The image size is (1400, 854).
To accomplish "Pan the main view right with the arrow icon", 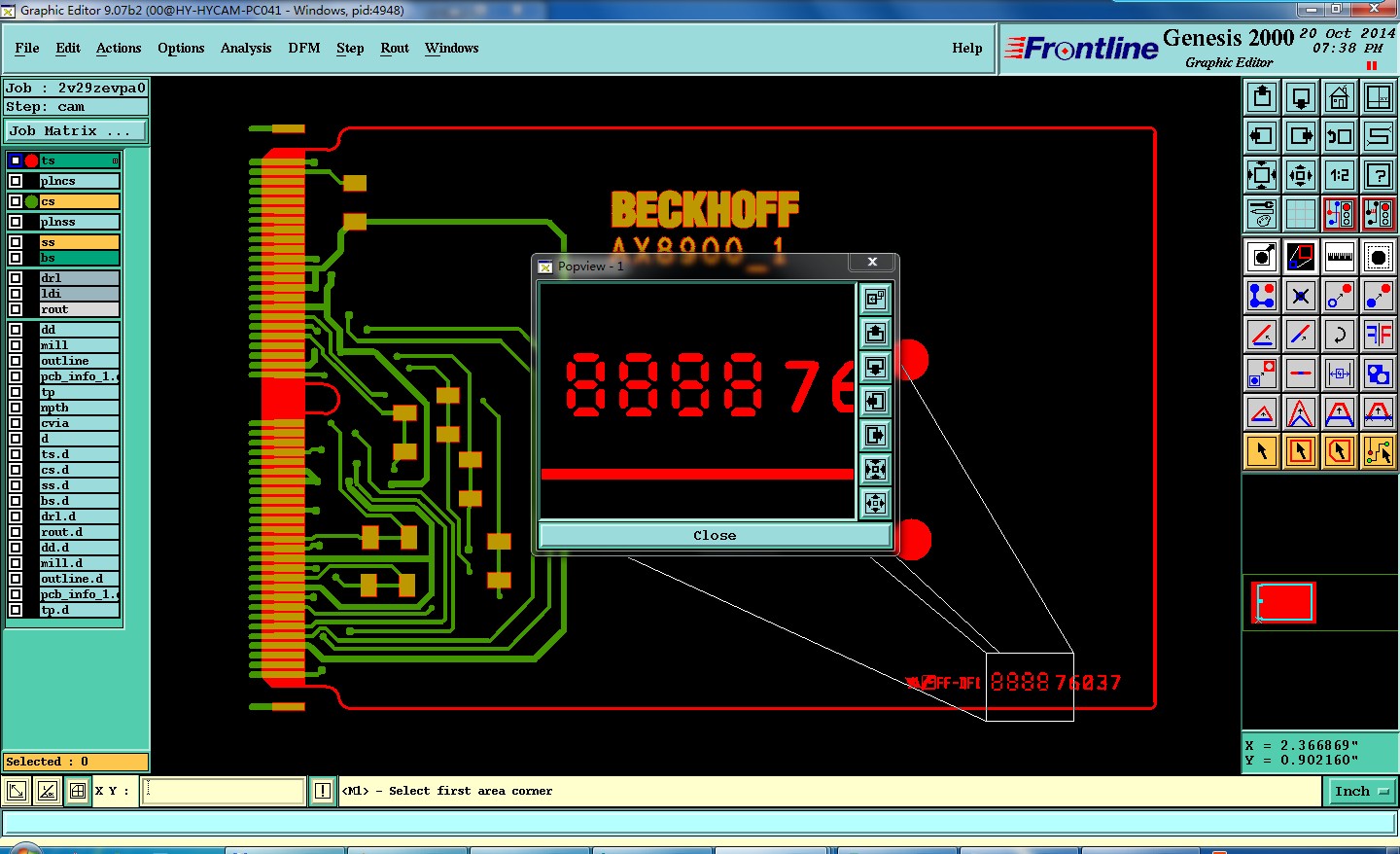I will (1301, 135).
